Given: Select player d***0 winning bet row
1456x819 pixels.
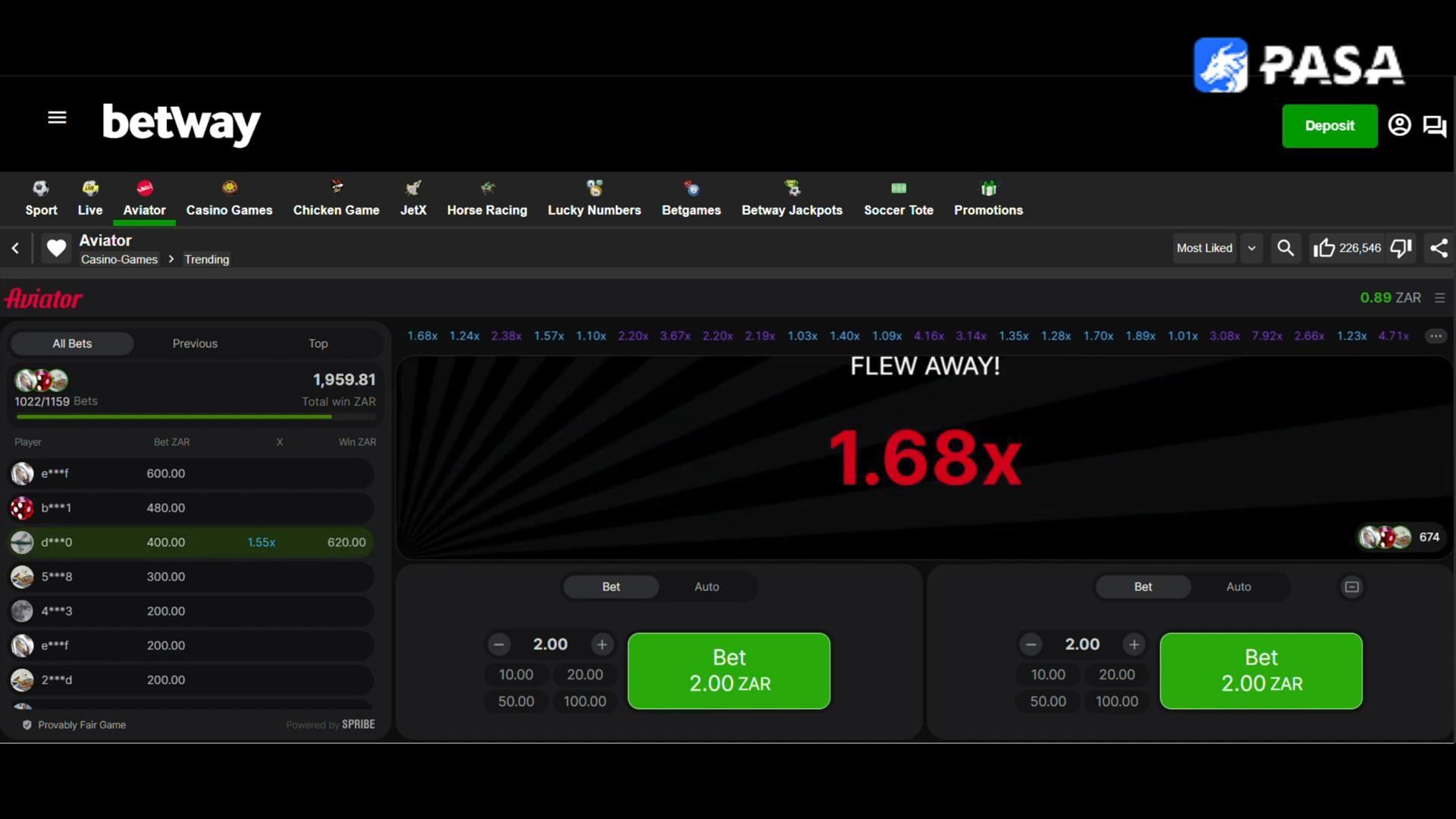Looking at the screenshot, I should [x=190, y=542].
